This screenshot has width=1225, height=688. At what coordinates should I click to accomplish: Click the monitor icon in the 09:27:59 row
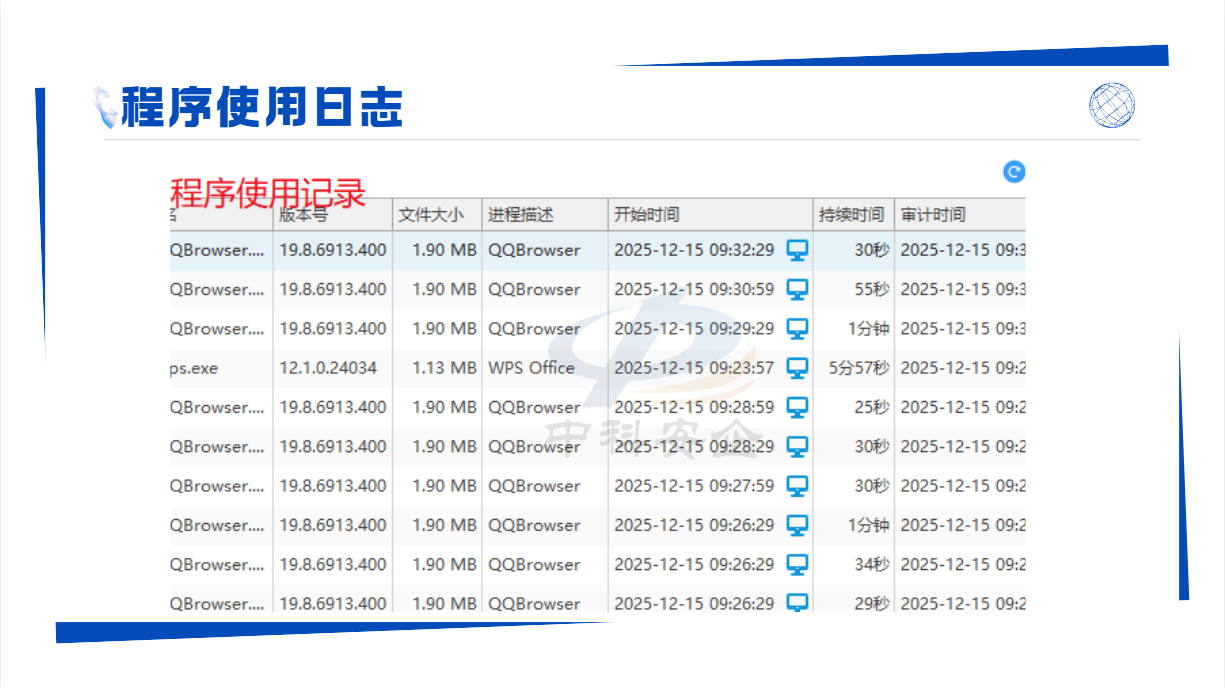[797, 486]
